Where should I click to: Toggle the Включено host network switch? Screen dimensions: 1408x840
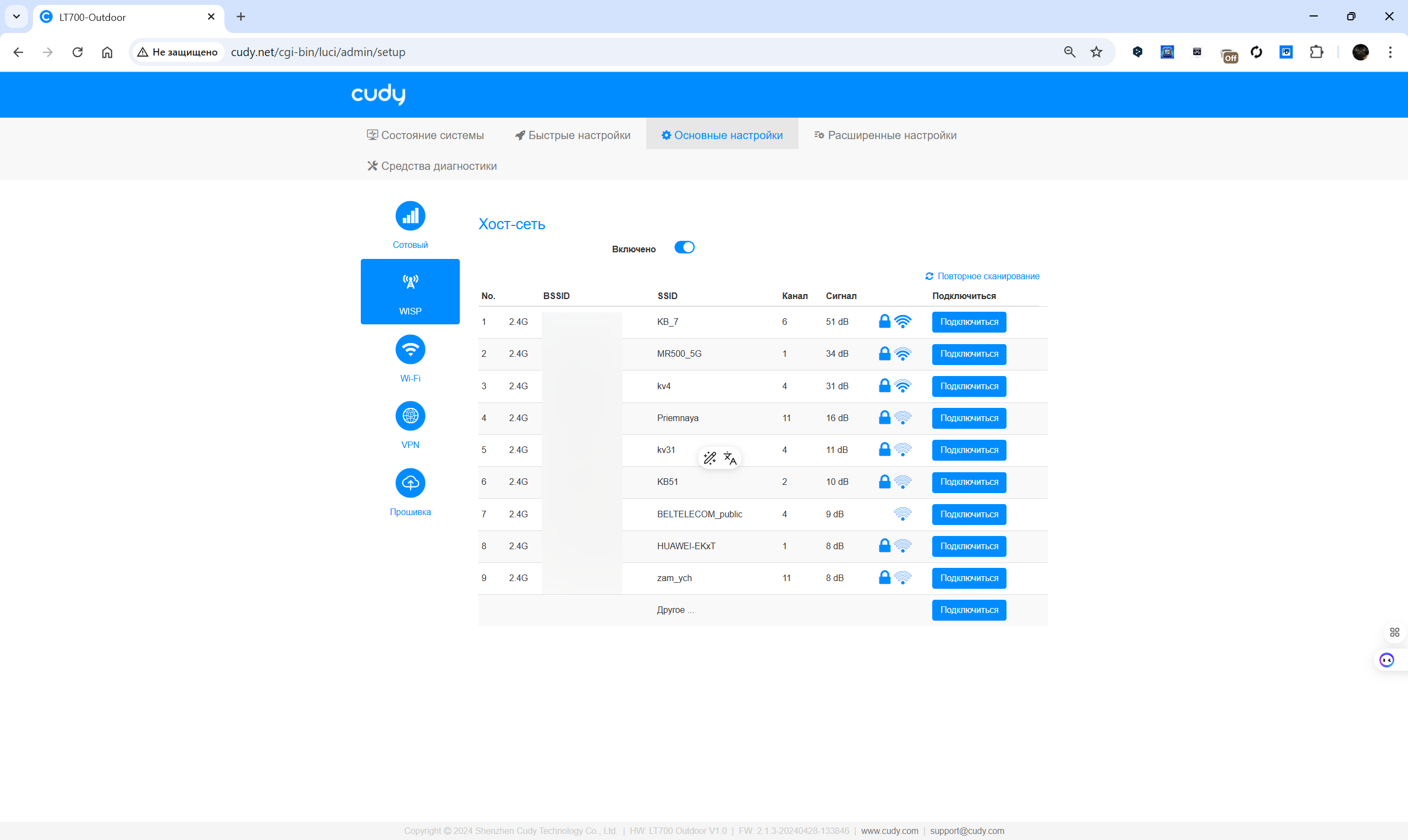tap(684, 247)
